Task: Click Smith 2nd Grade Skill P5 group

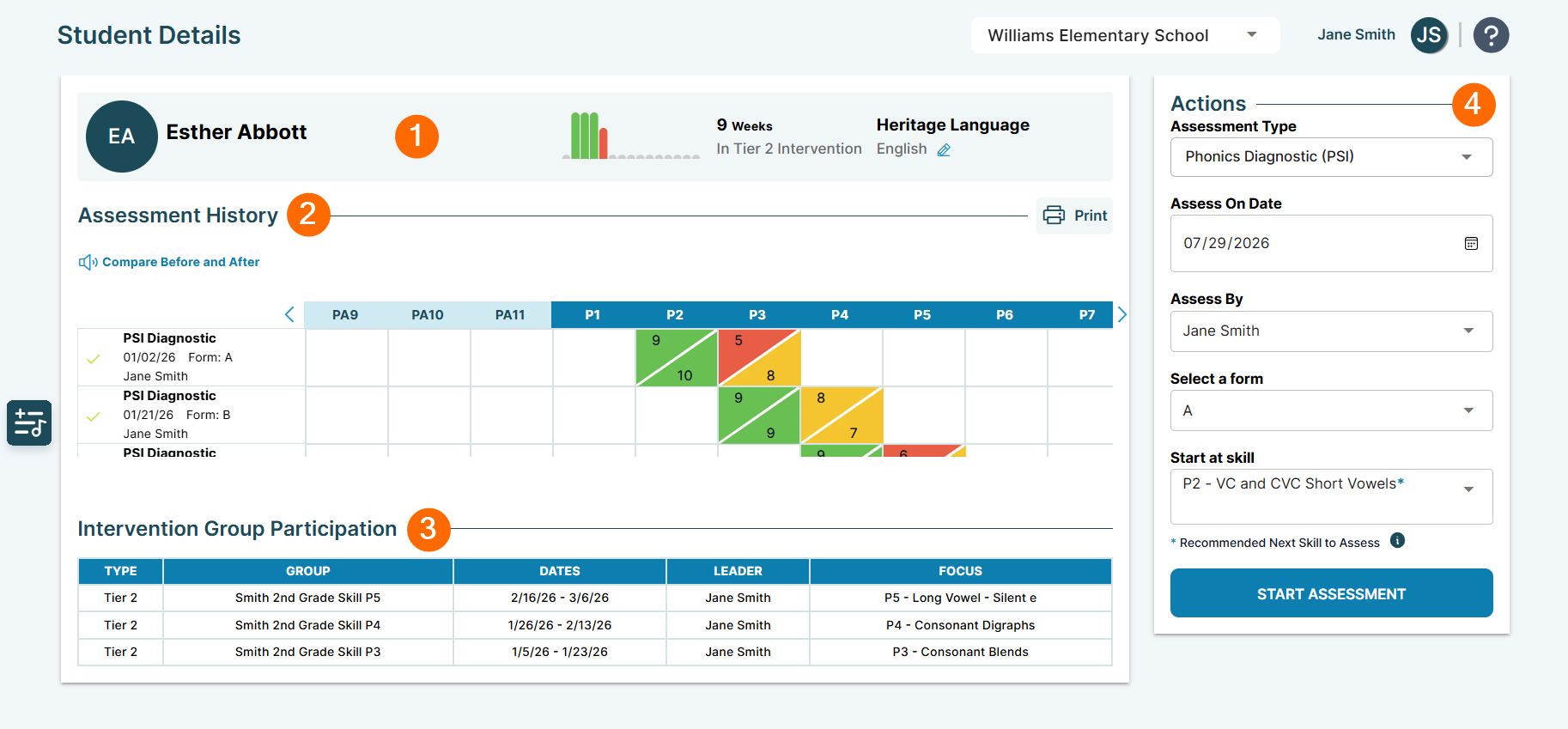Action: tap(307, 598)
